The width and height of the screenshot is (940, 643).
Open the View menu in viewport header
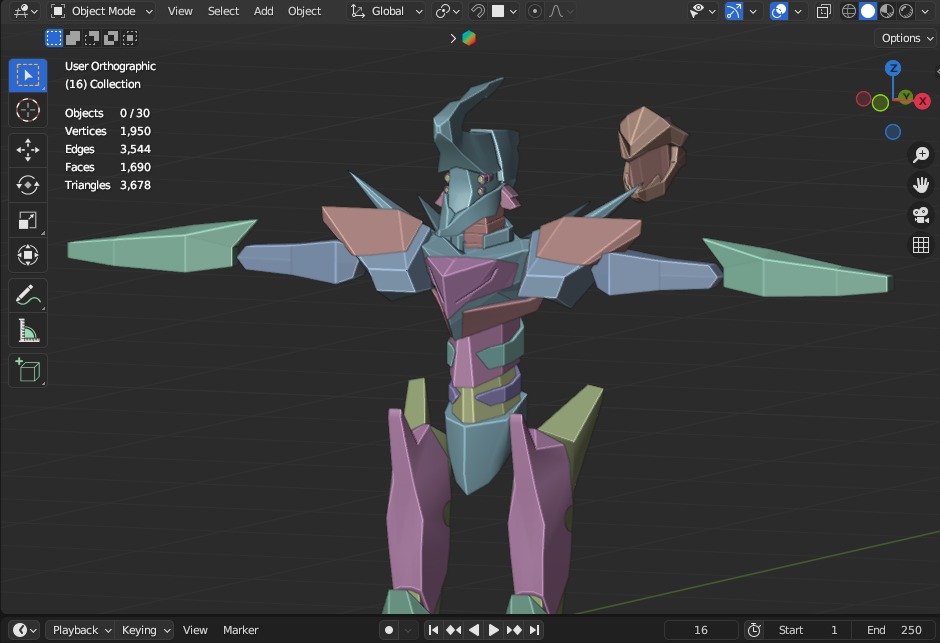[x=180, y=11]
